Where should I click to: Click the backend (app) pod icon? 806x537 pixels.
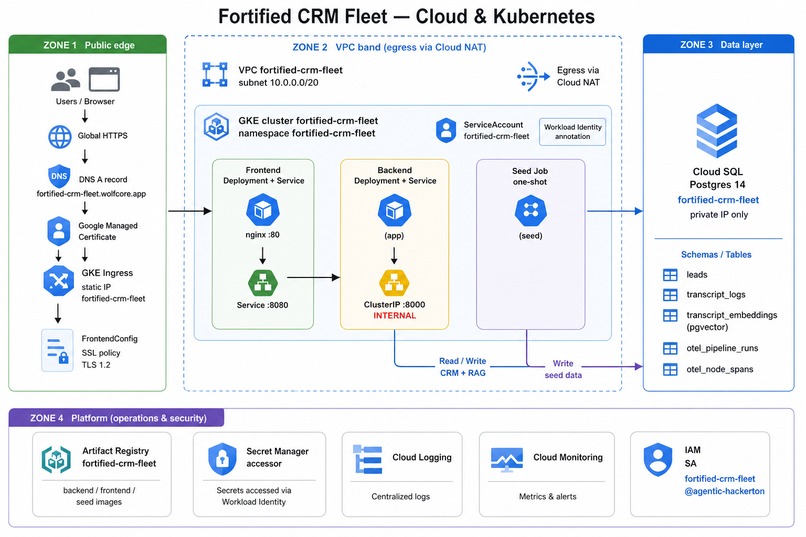(x=394, y=210)
